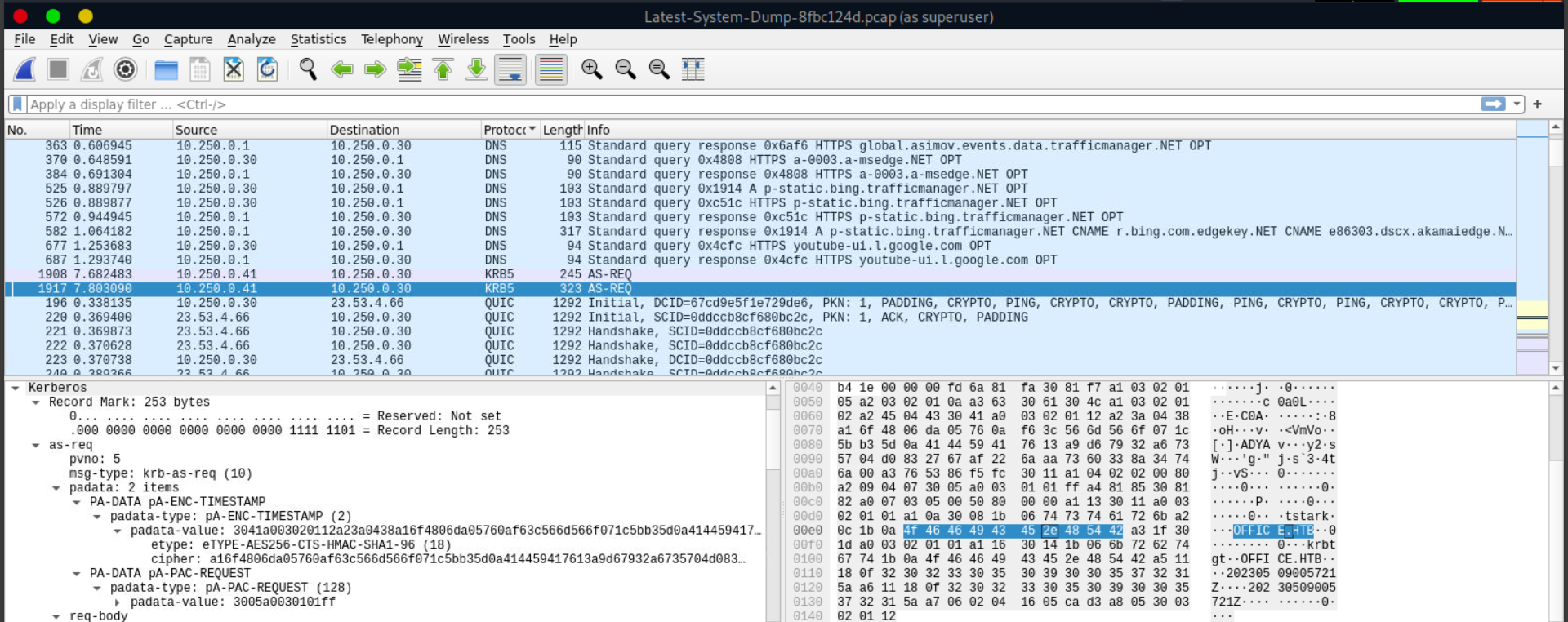Image resolution: width=1568 pixels, height=622 pixels.
Task: Collapse the PA-DATA pA-ENC-TIMESTAMP node
Action: click(77, 502)
